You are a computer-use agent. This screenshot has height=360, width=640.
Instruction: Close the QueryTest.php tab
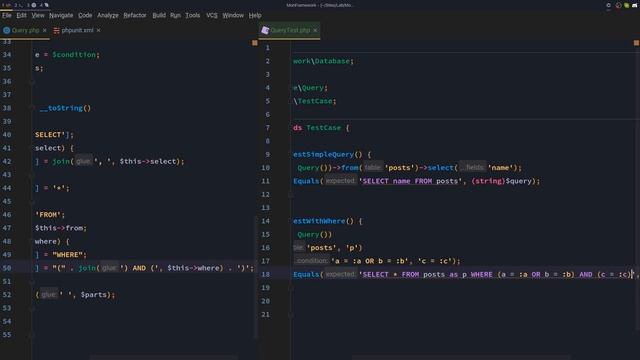pyautogui.click(x=315, y=30)
